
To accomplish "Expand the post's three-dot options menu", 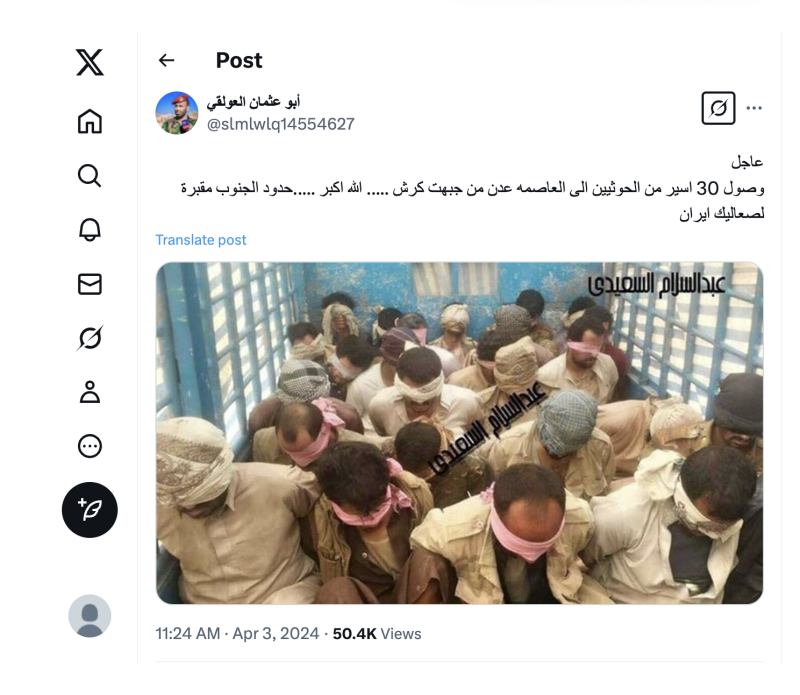I will tap(754, 108).
